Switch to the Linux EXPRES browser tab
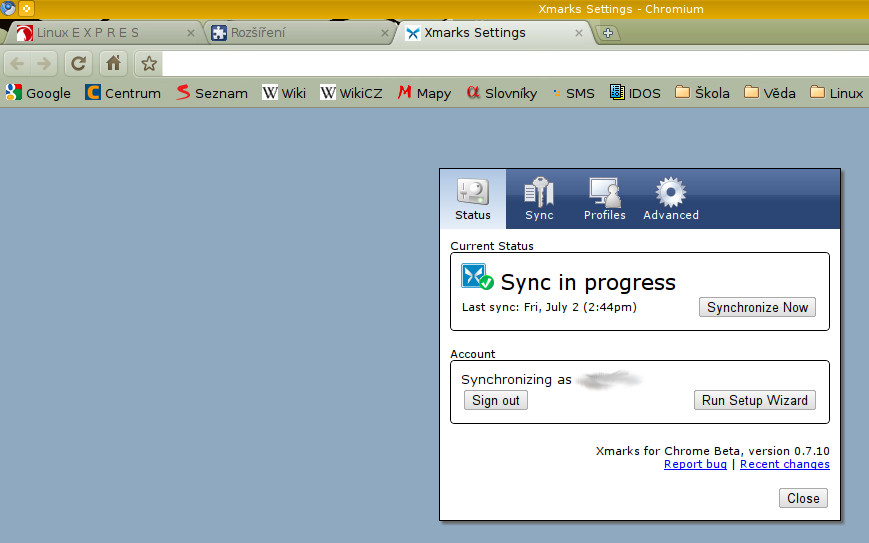Image resolution: width=869 pixels, height=543 pixels. click(x=103, y=33)
